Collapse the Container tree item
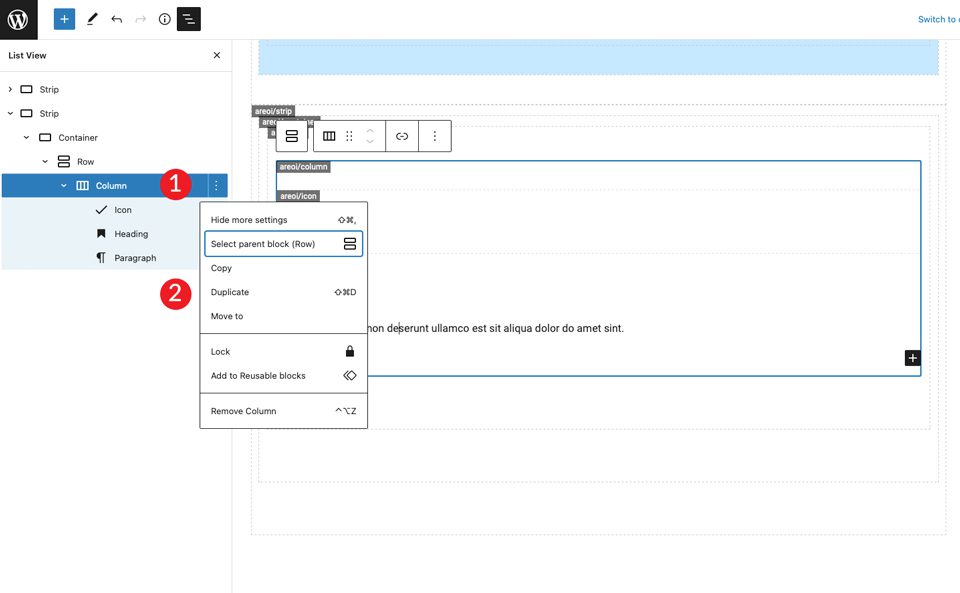Image resolution: width=960 pixels, height=593 pixels. tap(28, 138)
